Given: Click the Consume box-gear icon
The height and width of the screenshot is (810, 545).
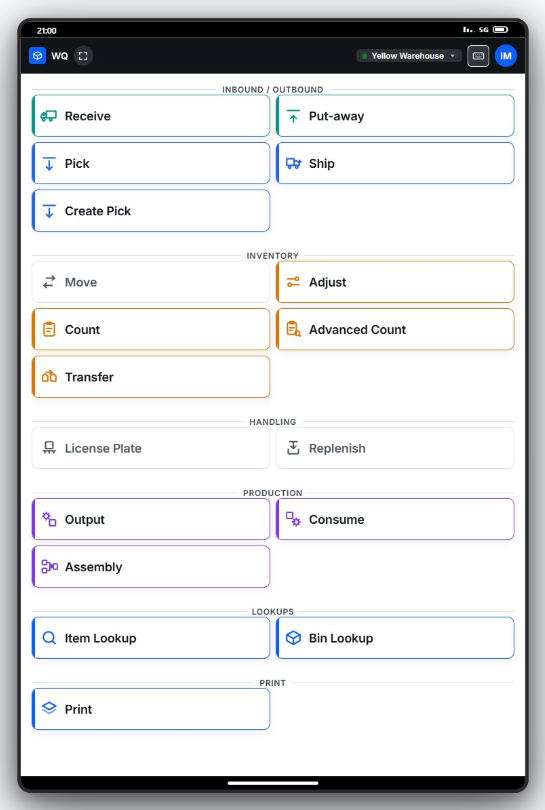Looking at the screenshot, I should click(293, 519).
